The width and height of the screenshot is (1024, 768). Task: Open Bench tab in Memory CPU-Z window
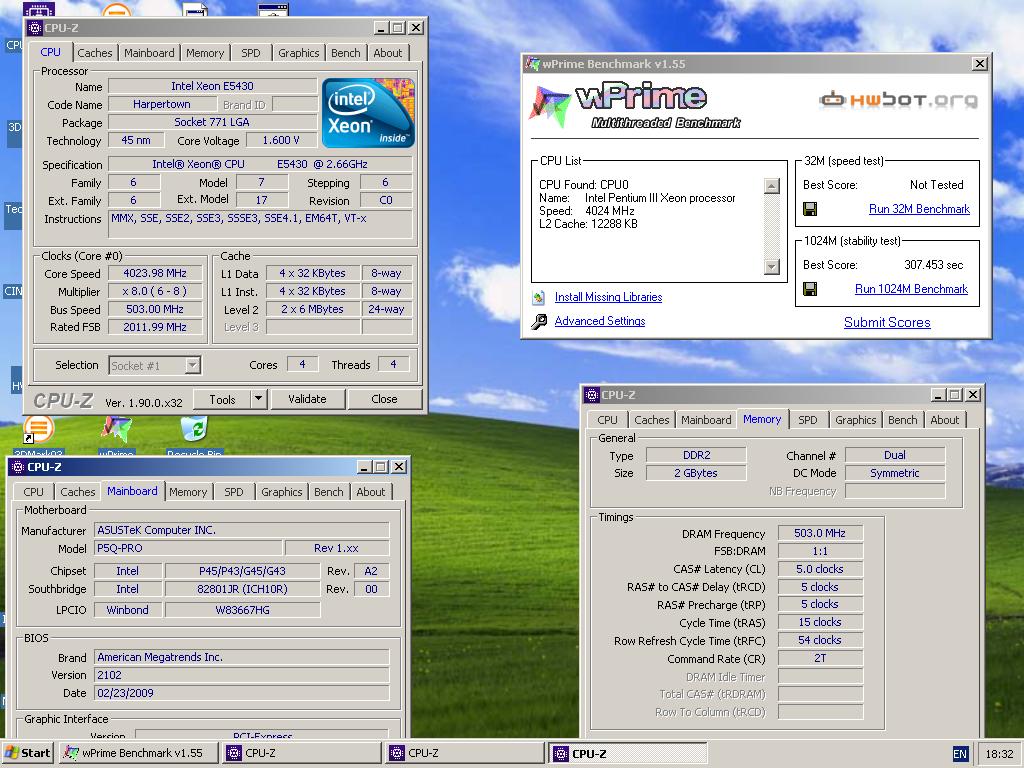(903, 420)
